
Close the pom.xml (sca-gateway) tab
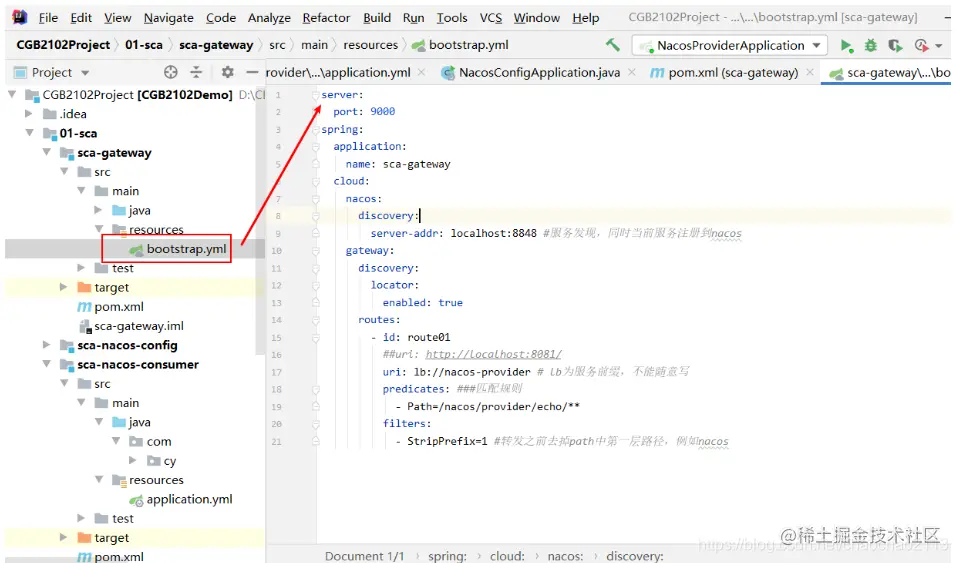(810, 72)
